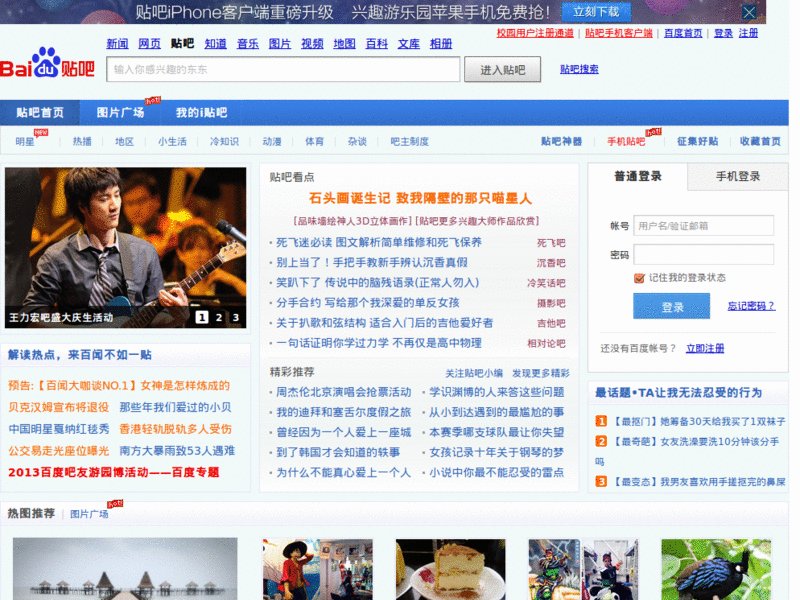800x600 pixels.
Task: Click 登录 link in top bar
Action: (723, 33)
